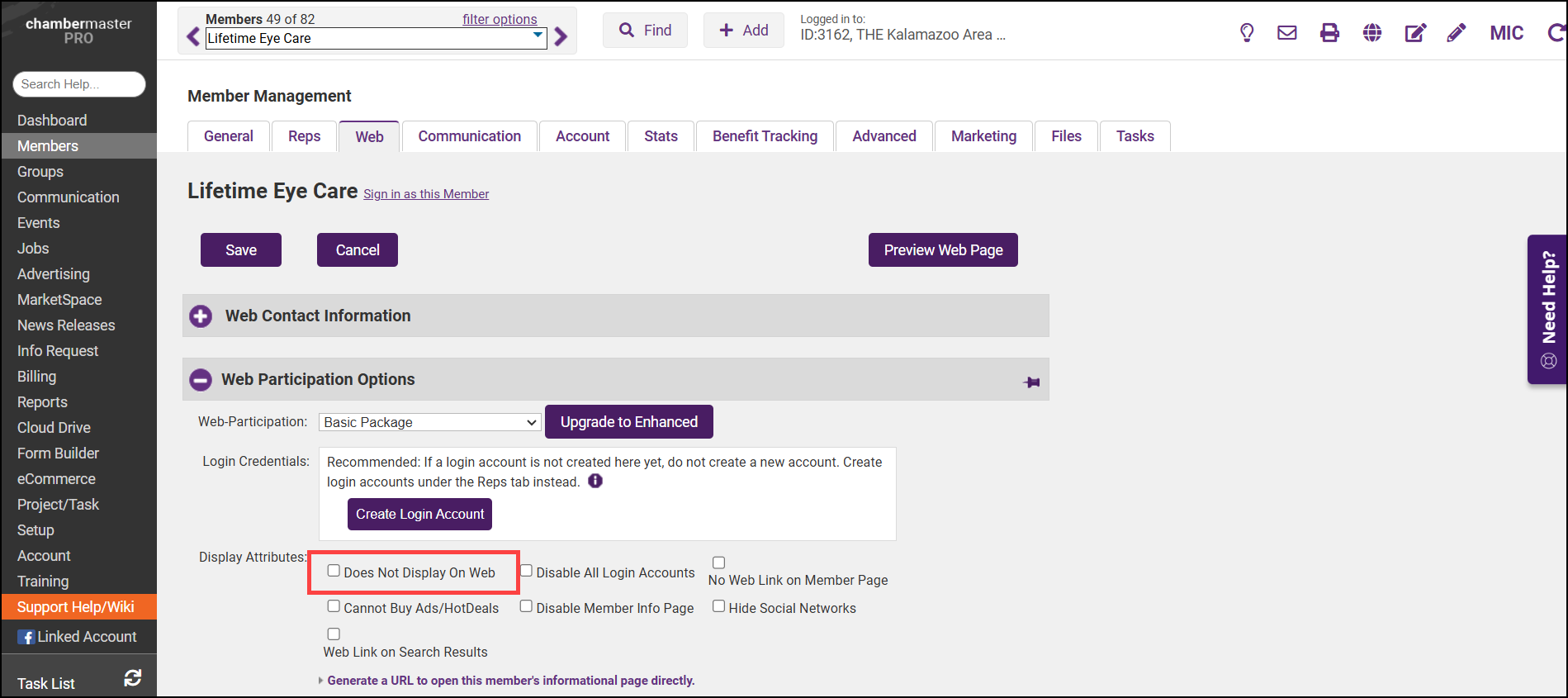
Task: Click Sign in as this Member link
Action: pyautogui.click(x=426, y=194)
